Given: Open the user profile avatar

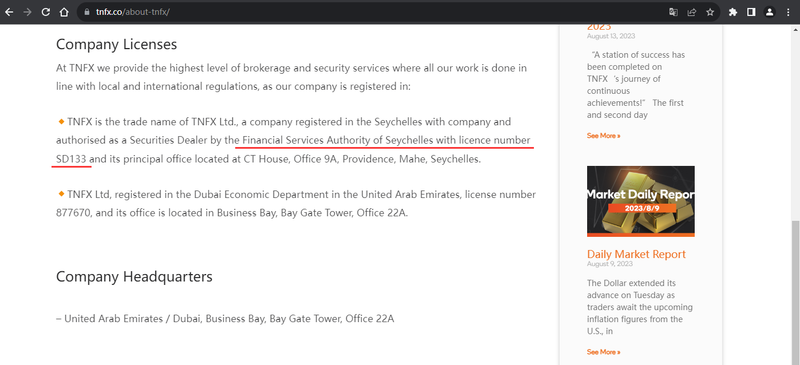Looking at the screenshot, I should (x=769, y=12).
